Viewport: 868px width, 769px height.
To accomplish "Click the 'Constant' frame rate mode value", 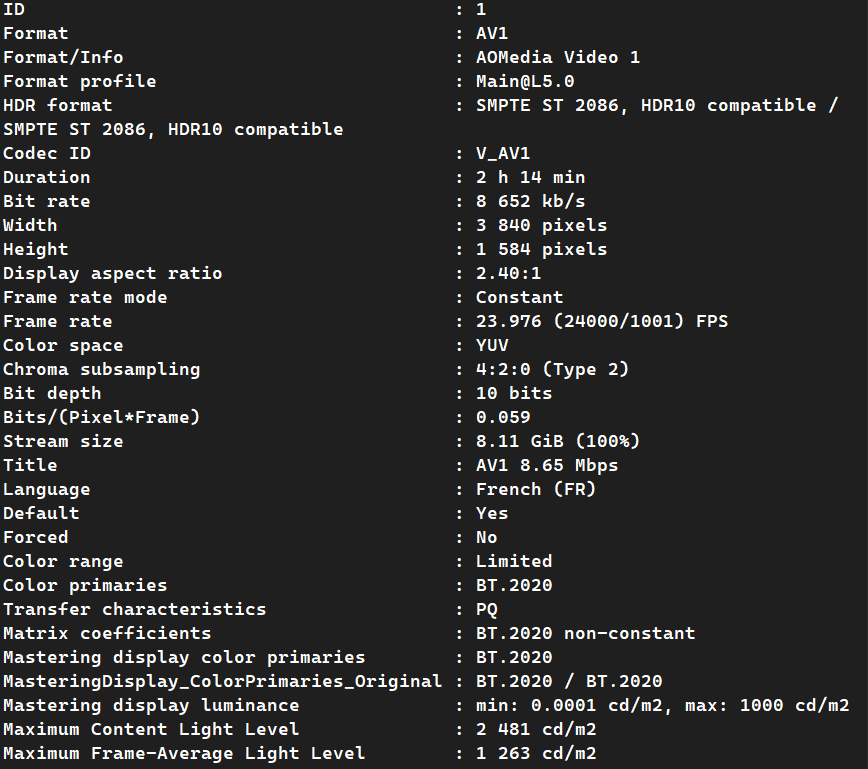I will click(519, 297).
